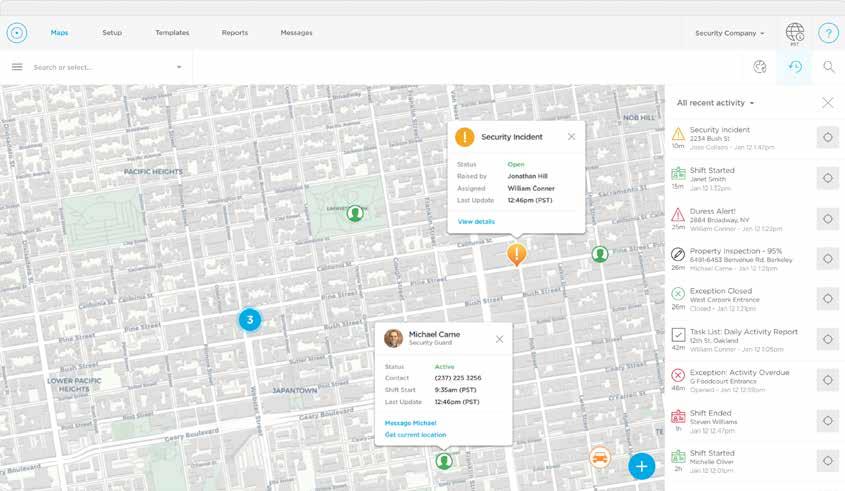Close the Security Incident popup
845x491 pixels.
point(571,137)
